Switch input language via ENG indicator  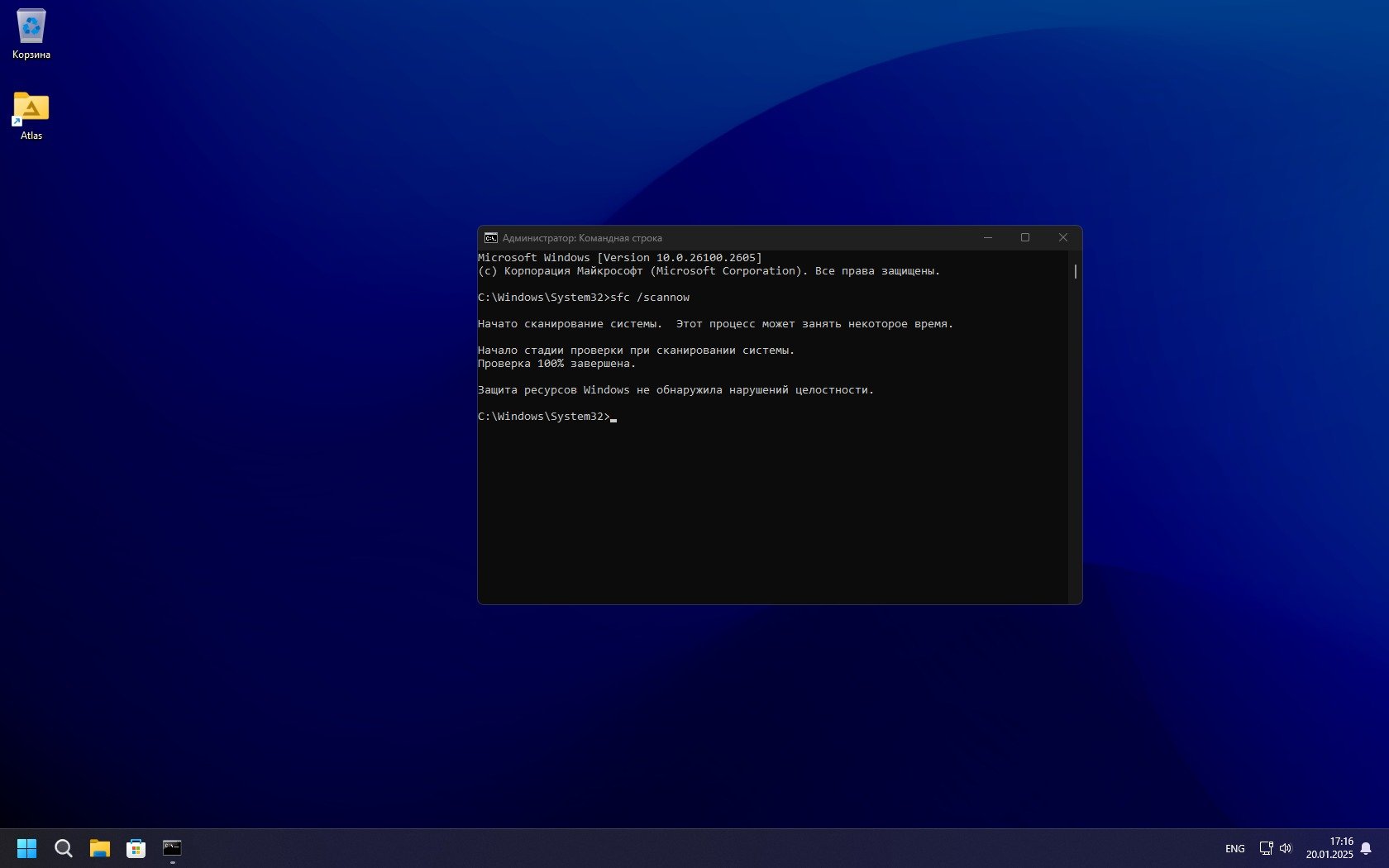pyautogui.click(x=1234, y=848)
